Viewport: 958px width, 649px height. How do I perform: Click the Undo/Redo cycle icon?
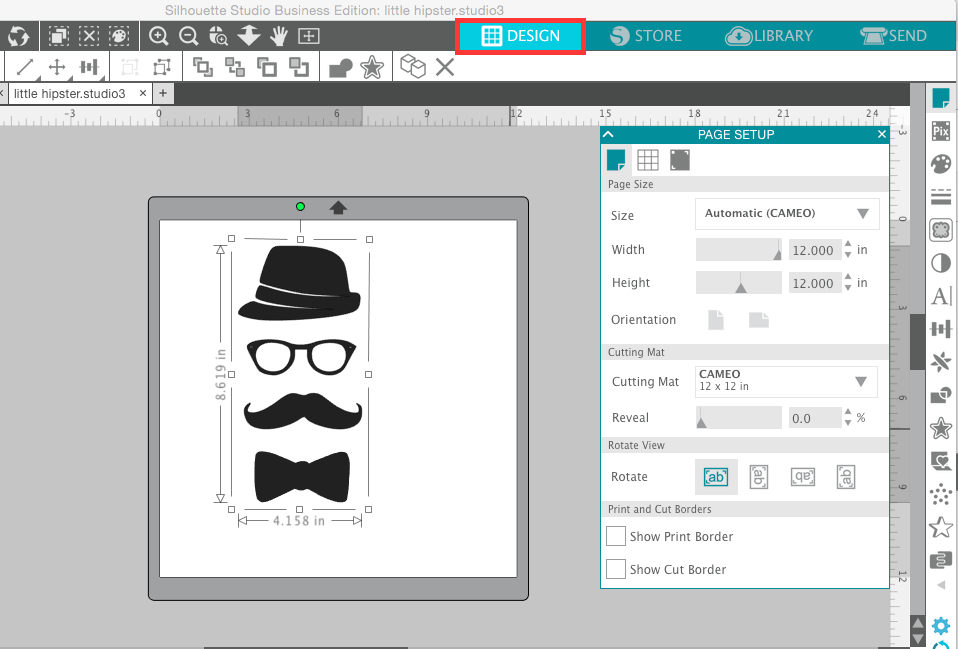18,36
